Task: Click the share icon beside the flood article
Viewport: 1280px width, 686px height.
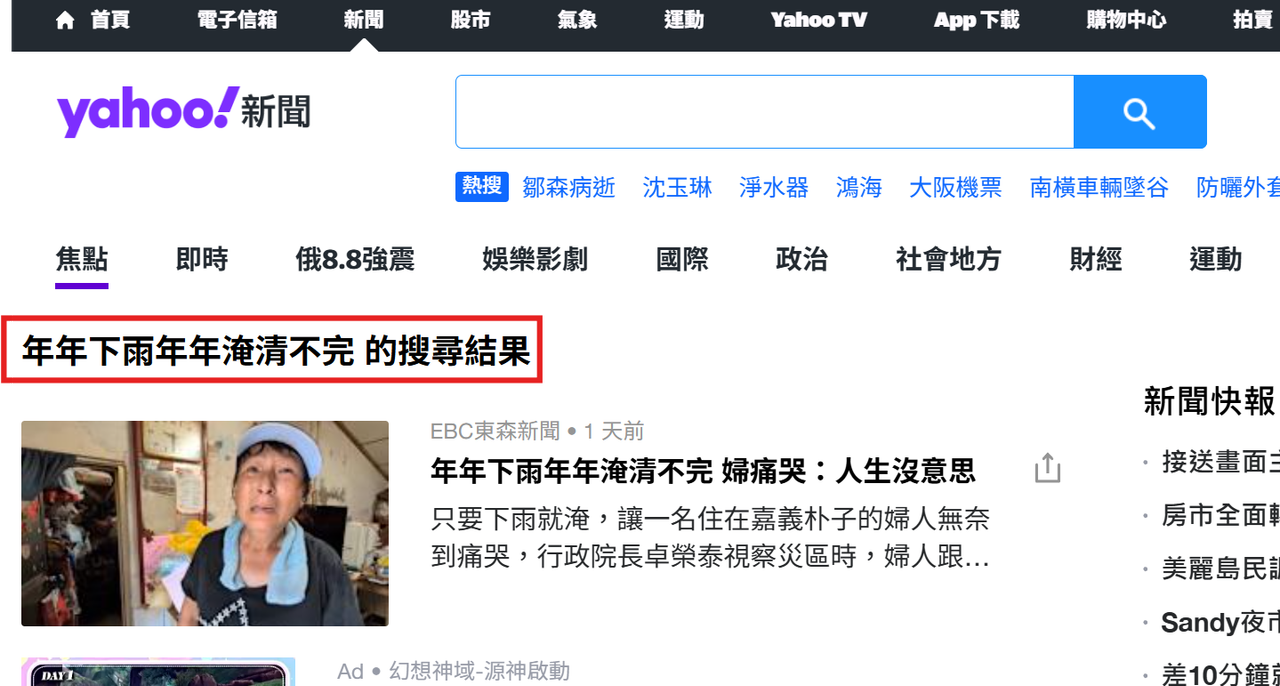Action: click(x=1047, y=468)
